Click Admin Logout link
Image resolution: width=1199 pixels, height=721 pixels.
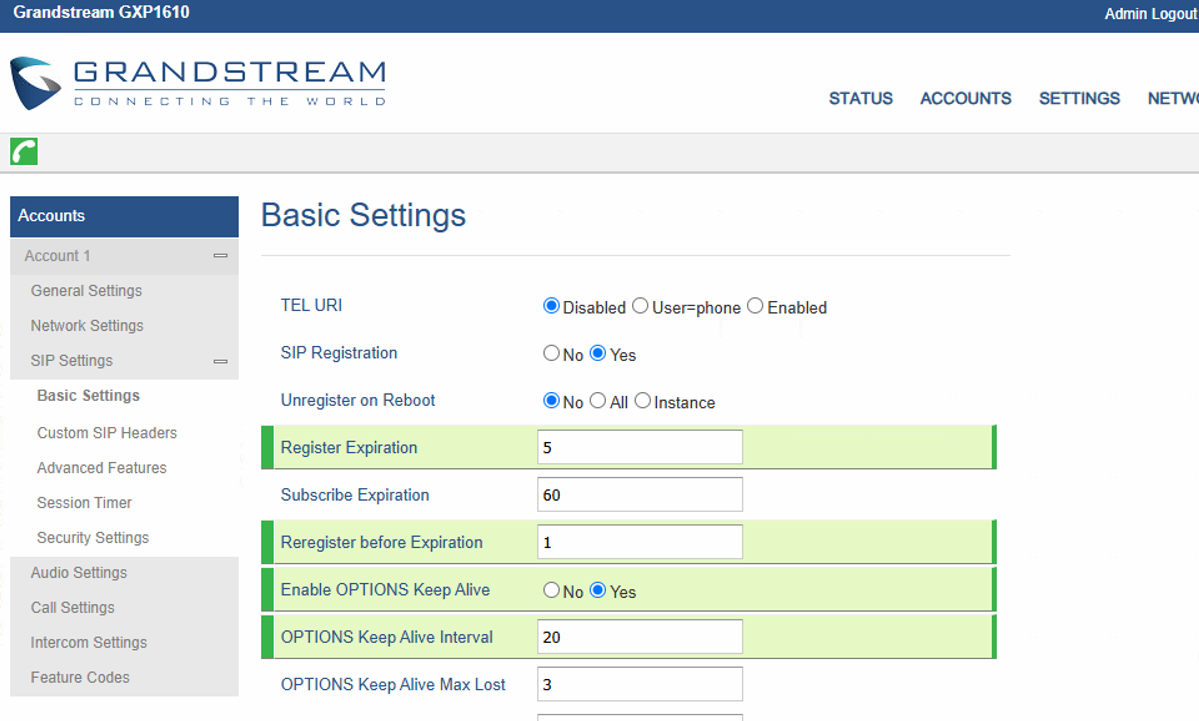coord(1151,14)
